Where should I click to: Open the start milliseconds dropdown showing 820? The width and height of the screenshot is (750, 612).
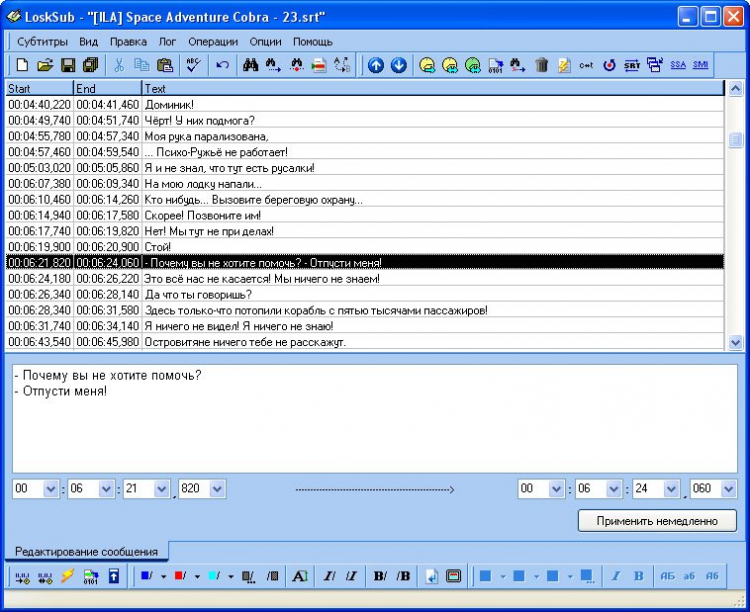pos(217,489)
